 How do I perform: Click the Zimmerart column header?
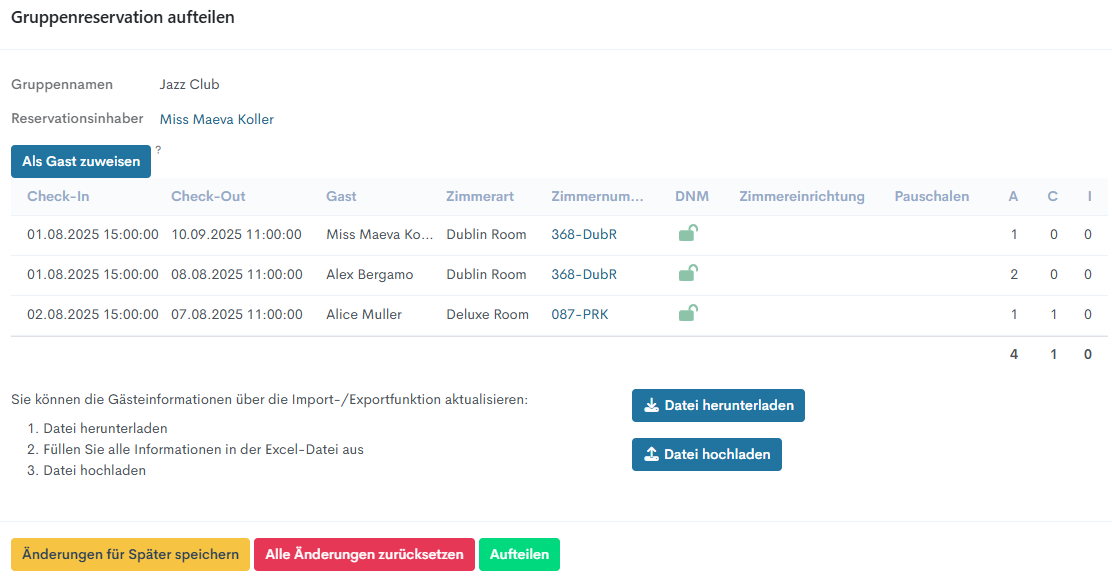[480, 197]
